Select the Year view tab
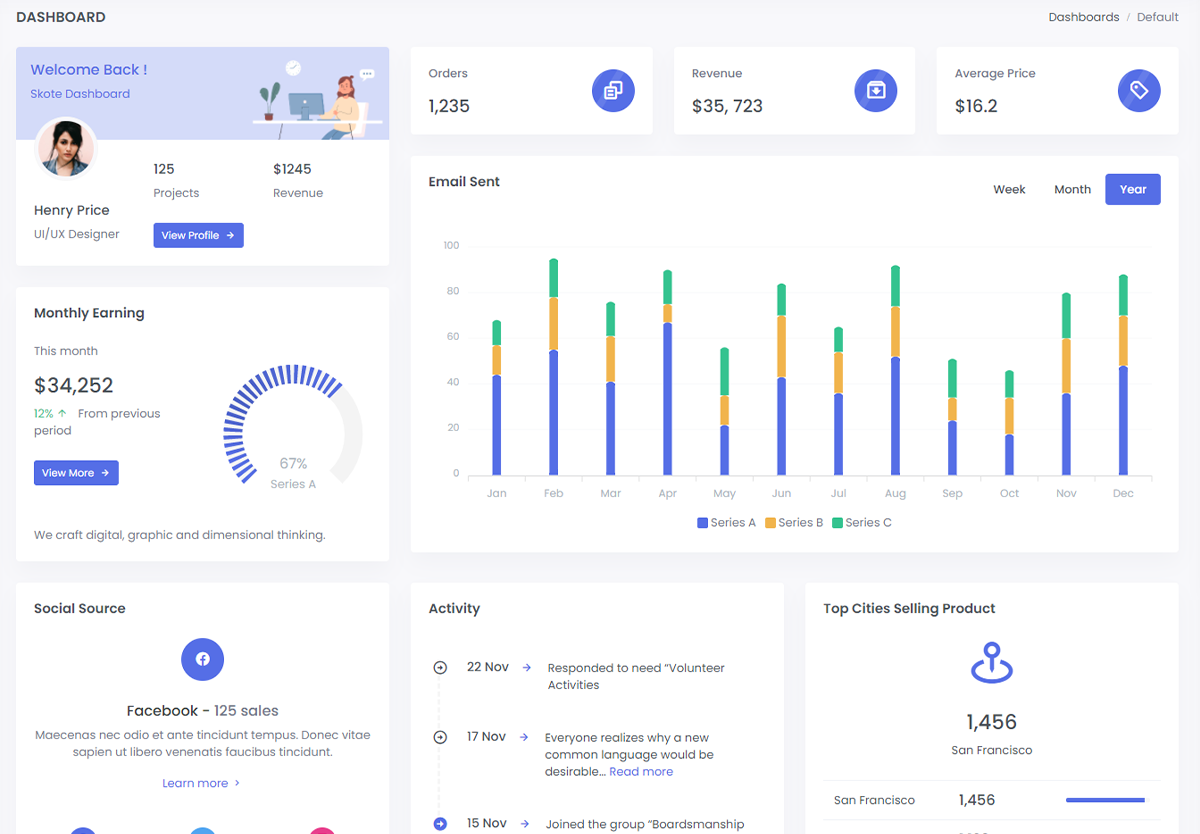Image resolution: width=1200 pixels, height=834 pixels. (1132, 190)
